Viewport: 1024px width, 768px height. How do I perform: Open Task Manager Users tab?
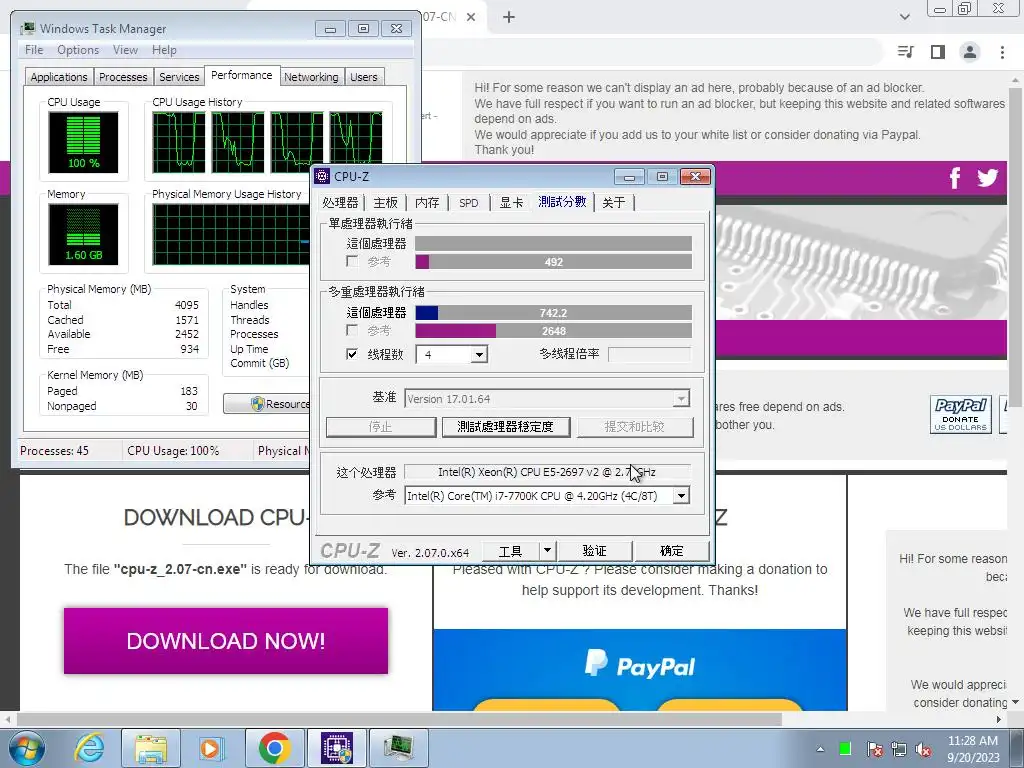click(x=364, y=77)
